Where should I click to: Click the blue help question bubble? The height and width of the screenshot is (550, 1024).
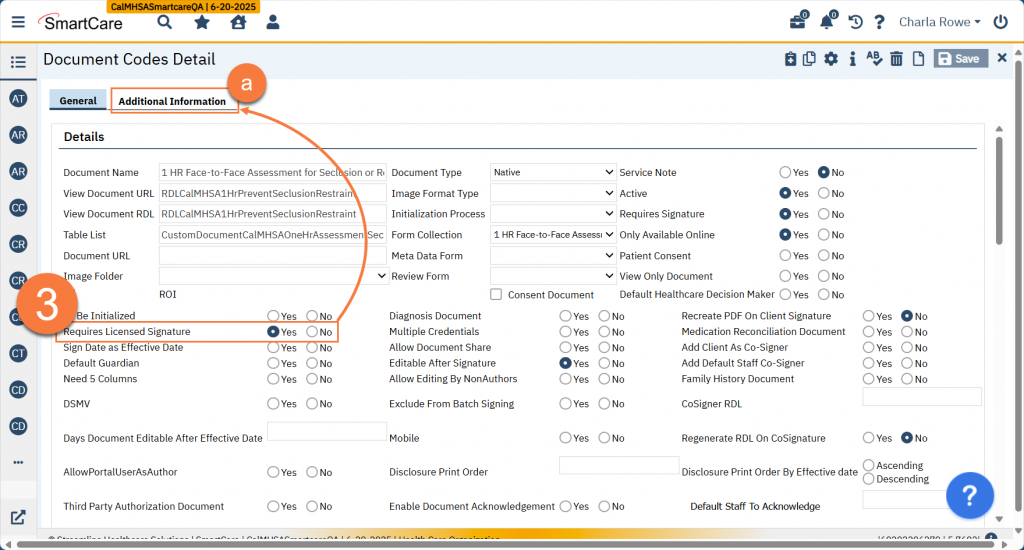click(969, 494)
